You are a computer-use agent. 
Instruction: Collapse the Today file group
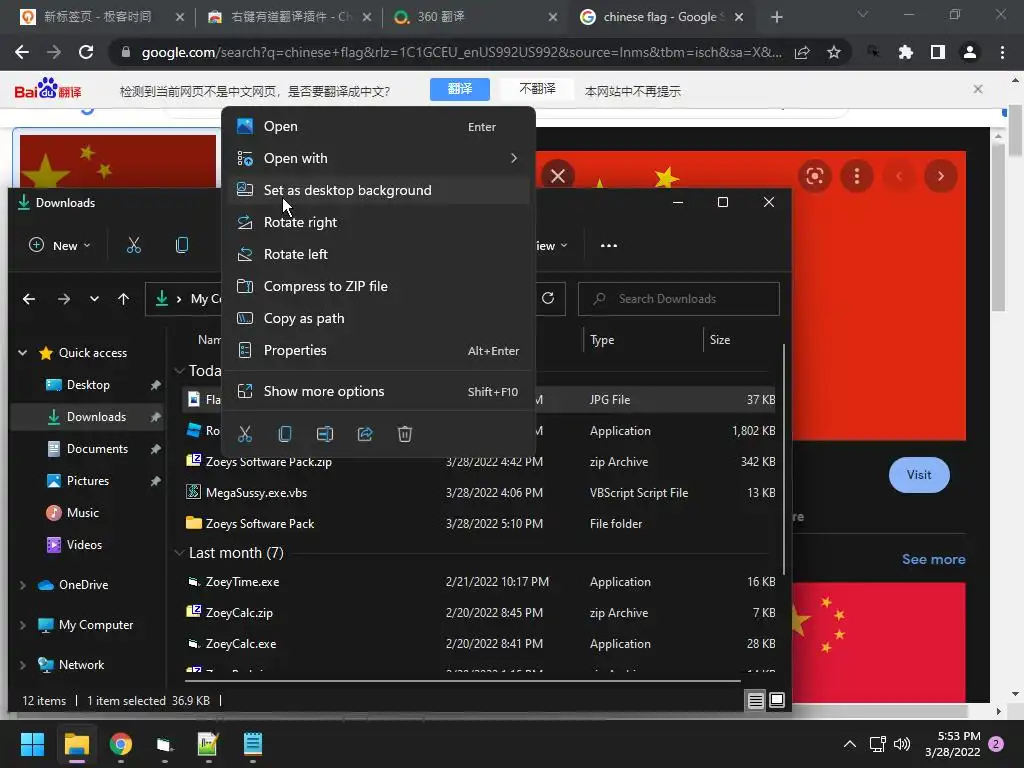click(x=179, y=371)
